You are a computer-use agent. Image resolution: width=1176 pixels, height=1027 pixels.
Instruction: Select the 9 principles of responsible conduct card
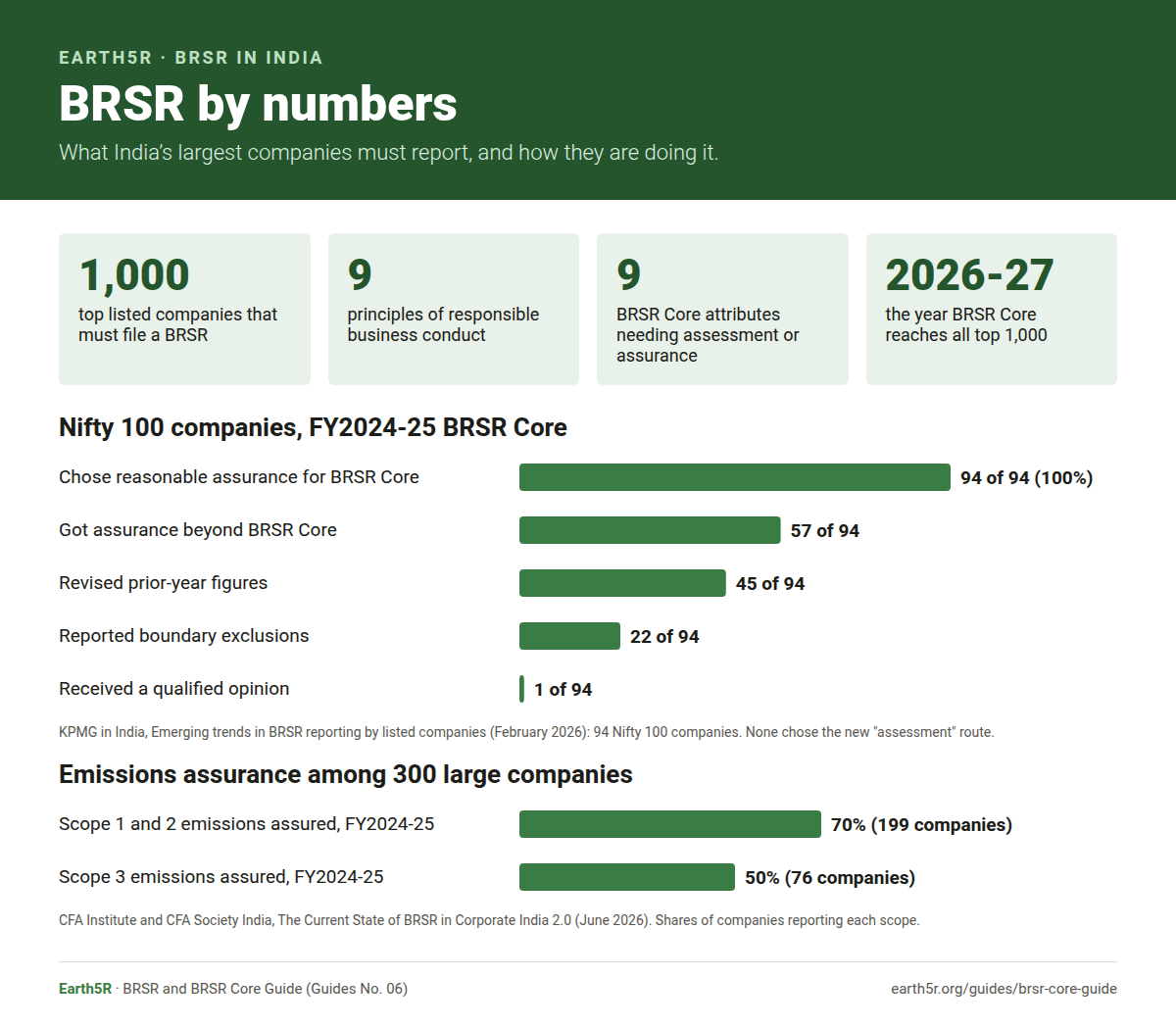[x=454, y=309]
